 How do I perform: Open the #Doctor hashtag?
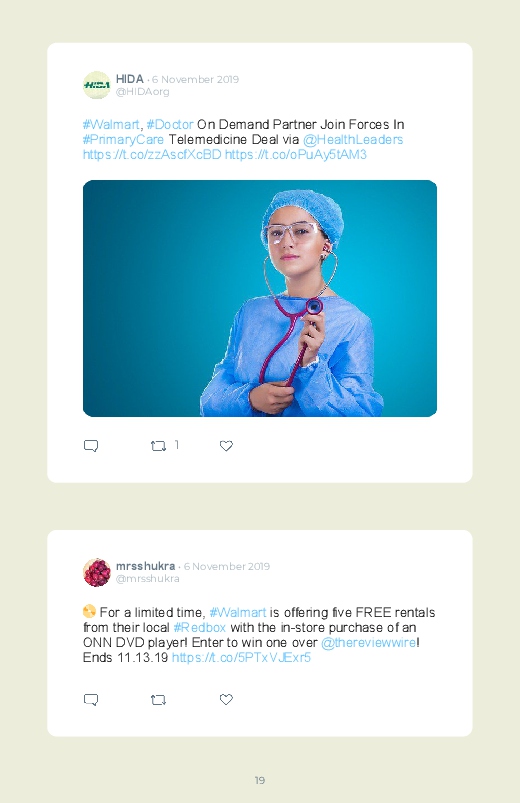(170, 124)
